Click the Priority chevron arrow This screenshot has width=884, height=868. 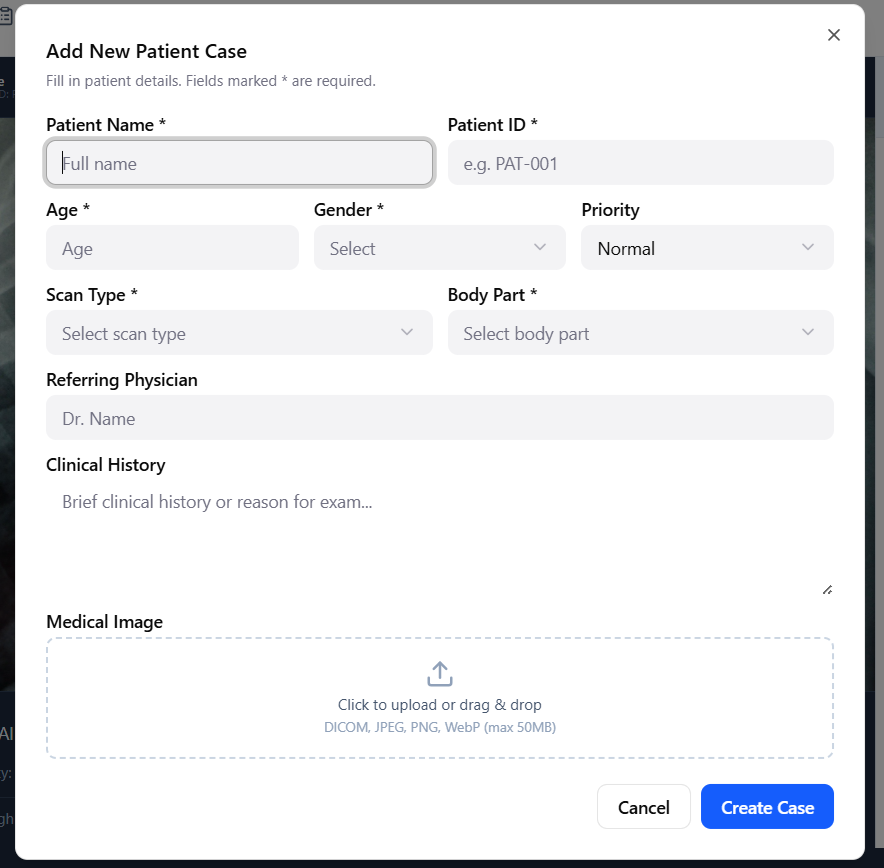[807, 247]
